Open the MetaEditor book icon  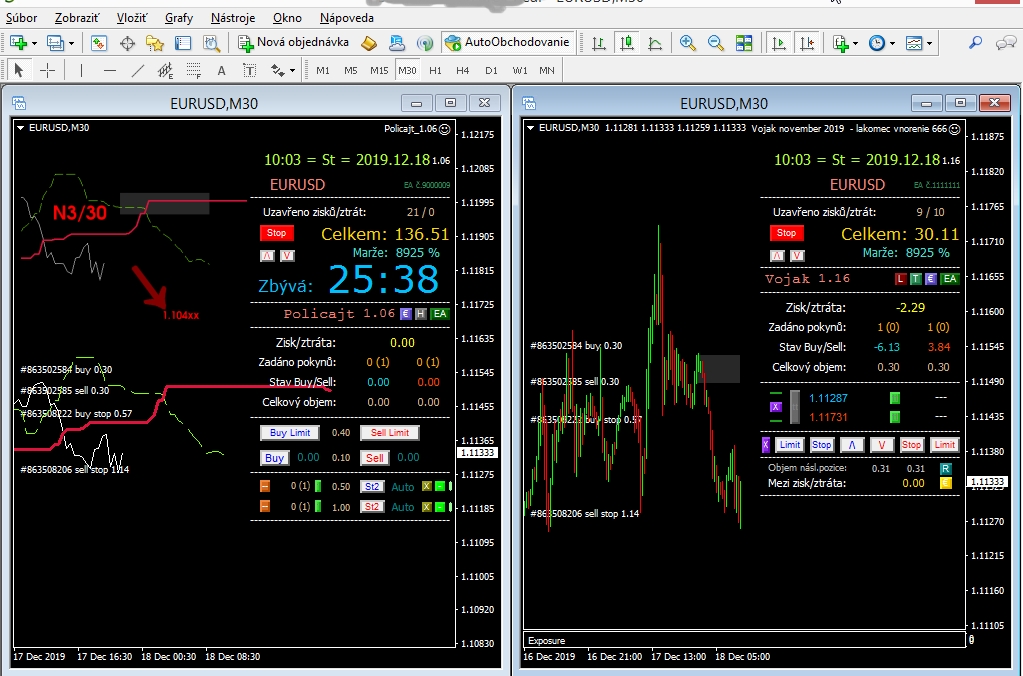pos(369,43)
